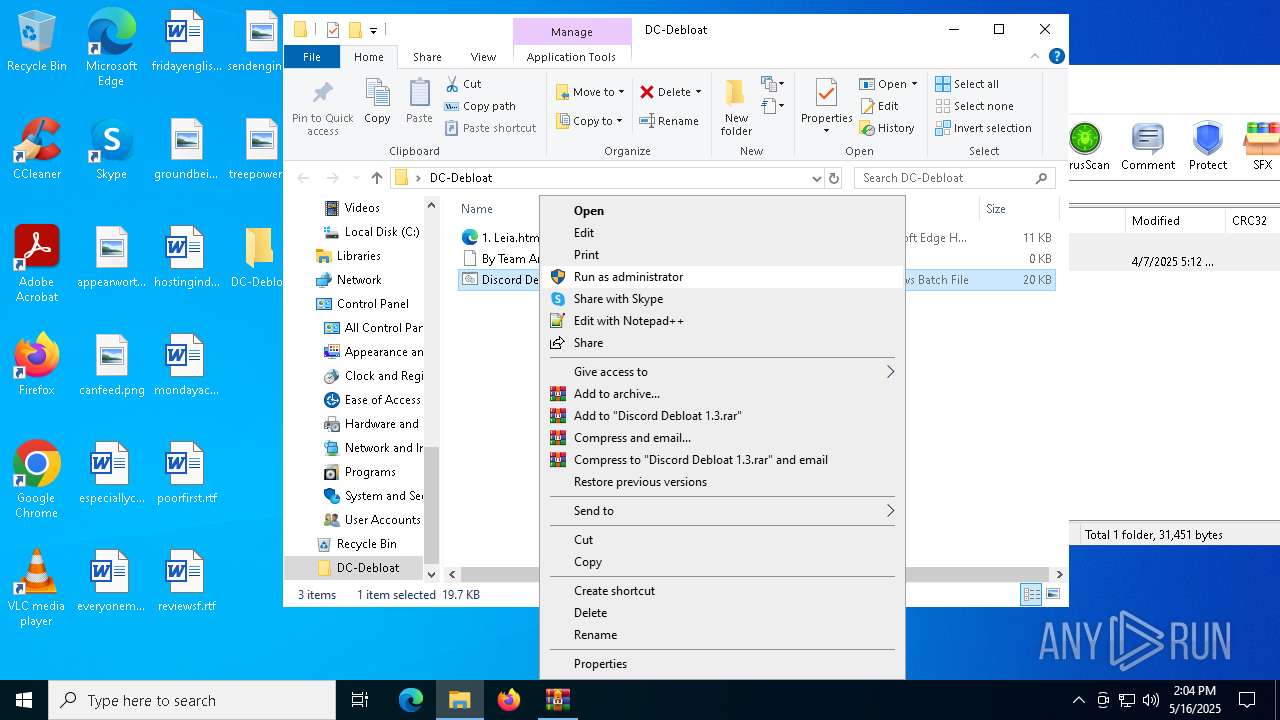This screenshot has height=720, width=1280.
Task: Open Adobe Acrobat desktop icon
Action: click(x=37, y=264)
